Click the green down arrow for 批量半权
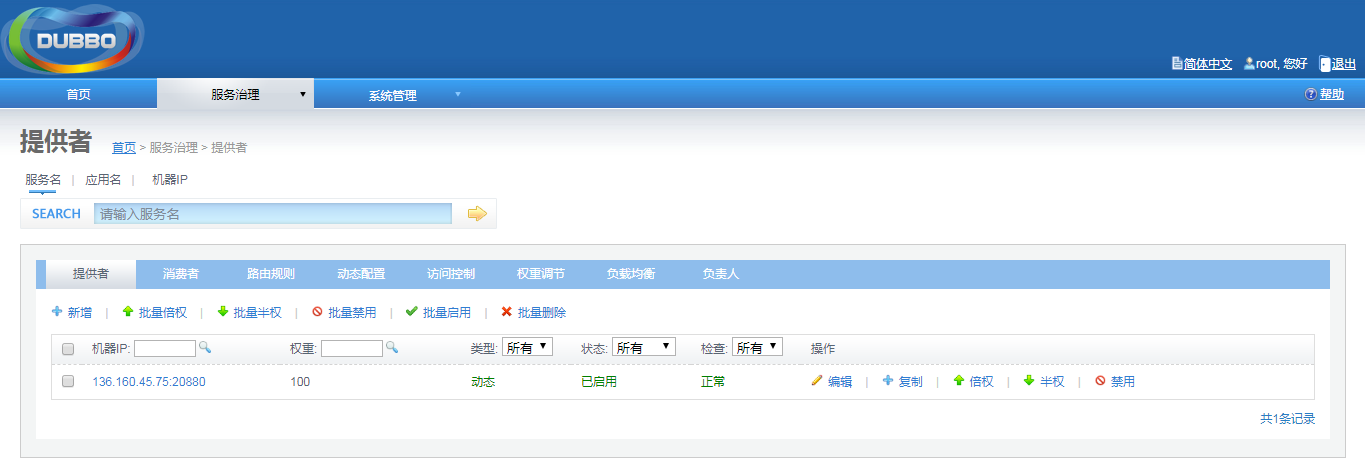 222,312
